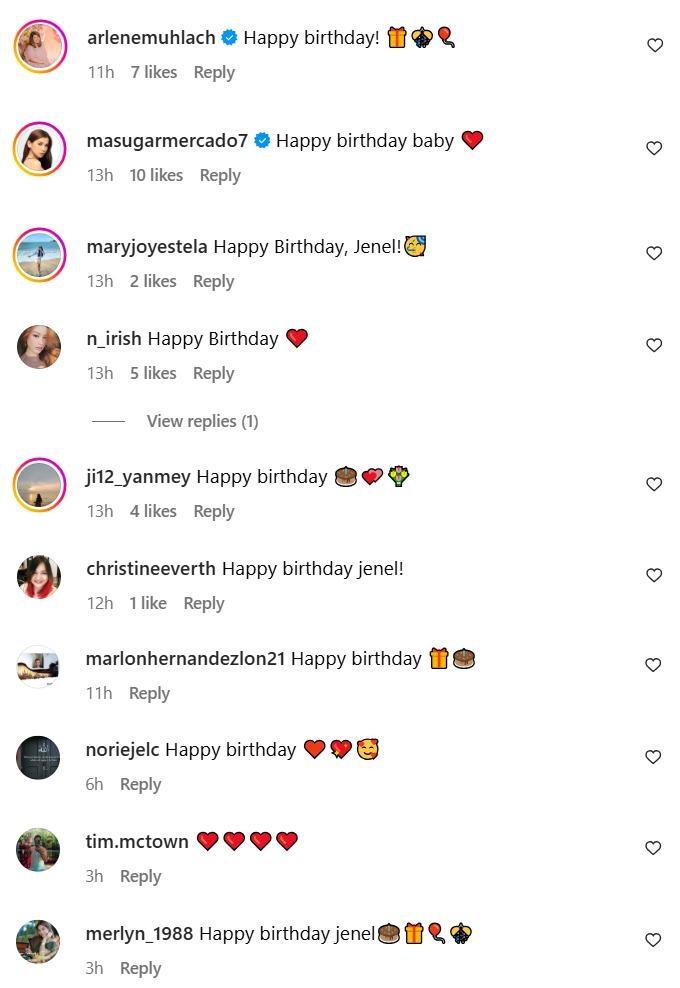680x988 pixels.
Task: View 5 likes on n_irish's comment
Action: point(153,373)
